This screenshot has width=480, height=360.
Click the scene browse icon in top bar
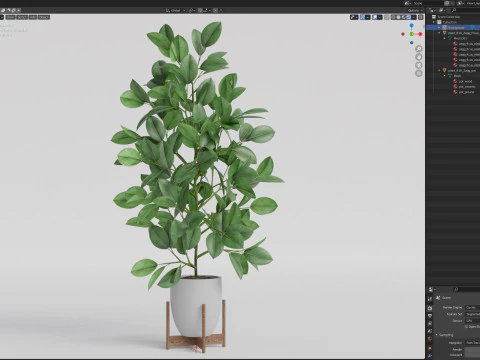click(408, 3)
